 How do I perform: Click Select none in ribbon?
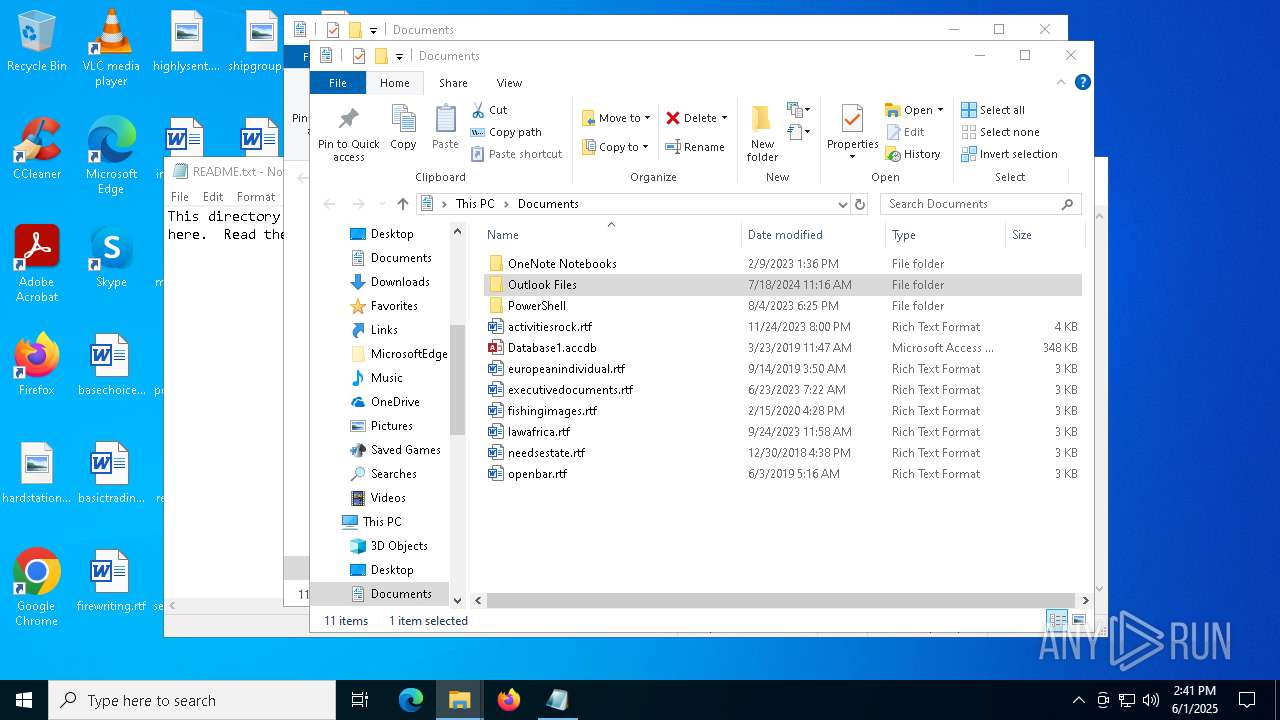[x=1000, y=132]
